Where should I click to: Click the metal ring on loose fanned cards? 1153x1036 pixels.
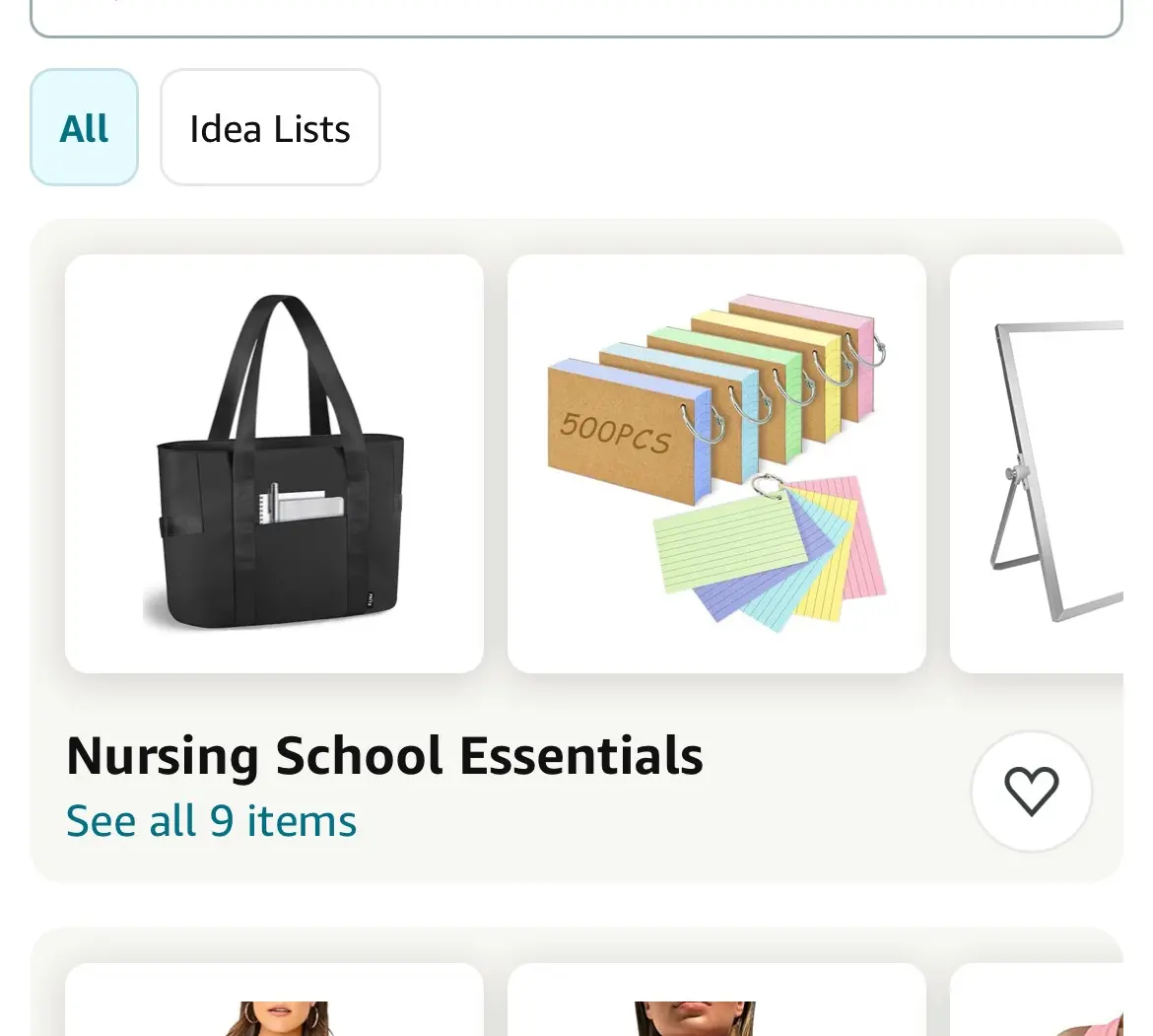(768, 486)
